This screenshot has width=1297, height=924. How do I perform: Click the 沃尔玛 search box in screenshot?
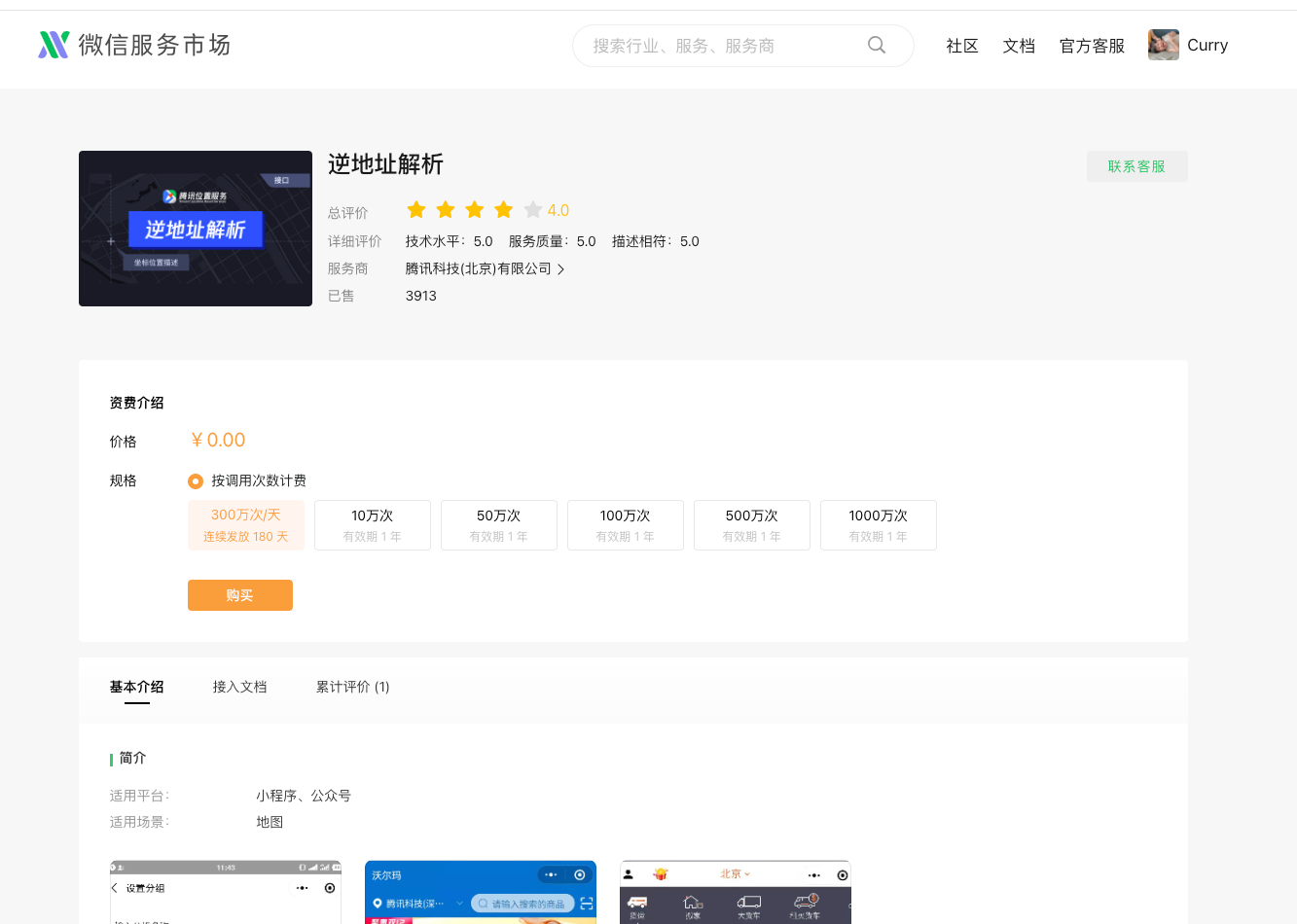coord(522,904)
